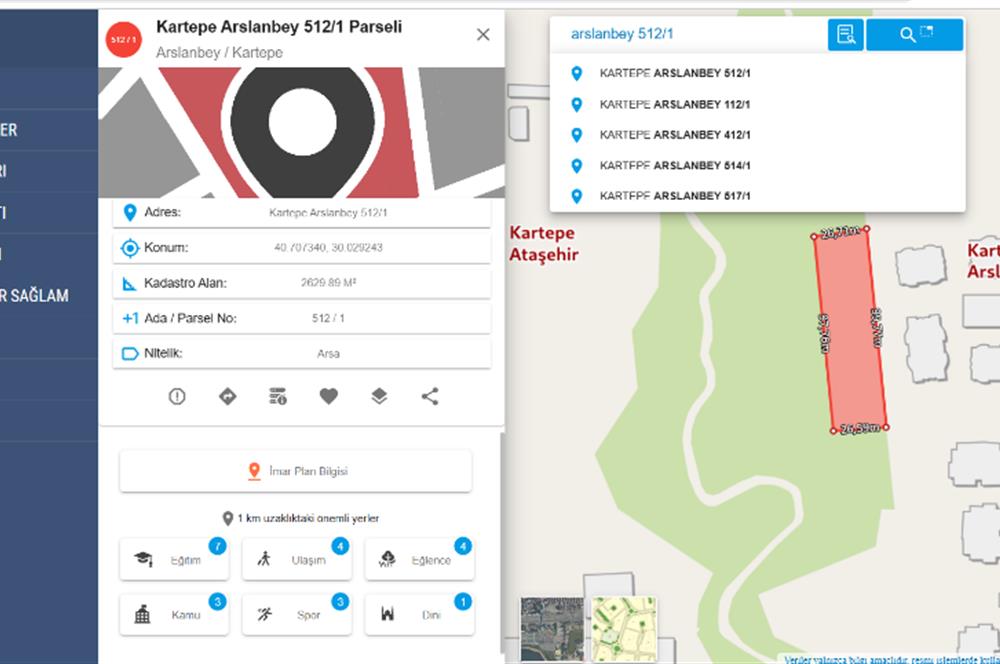This screenshot has height=664, width=1000.
Task: Open İmar Plan Bilgisi button
Action: 296,471
